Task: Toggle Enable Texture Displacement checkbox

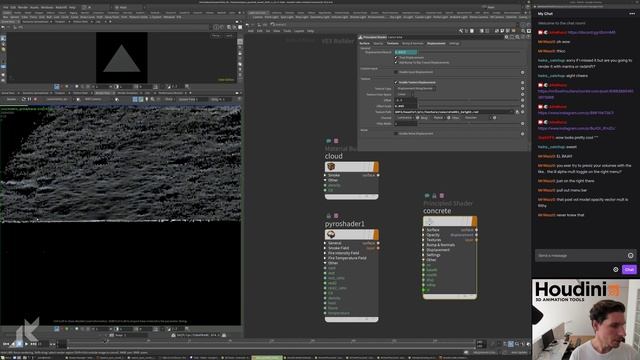Action: [x=396, y=82]
